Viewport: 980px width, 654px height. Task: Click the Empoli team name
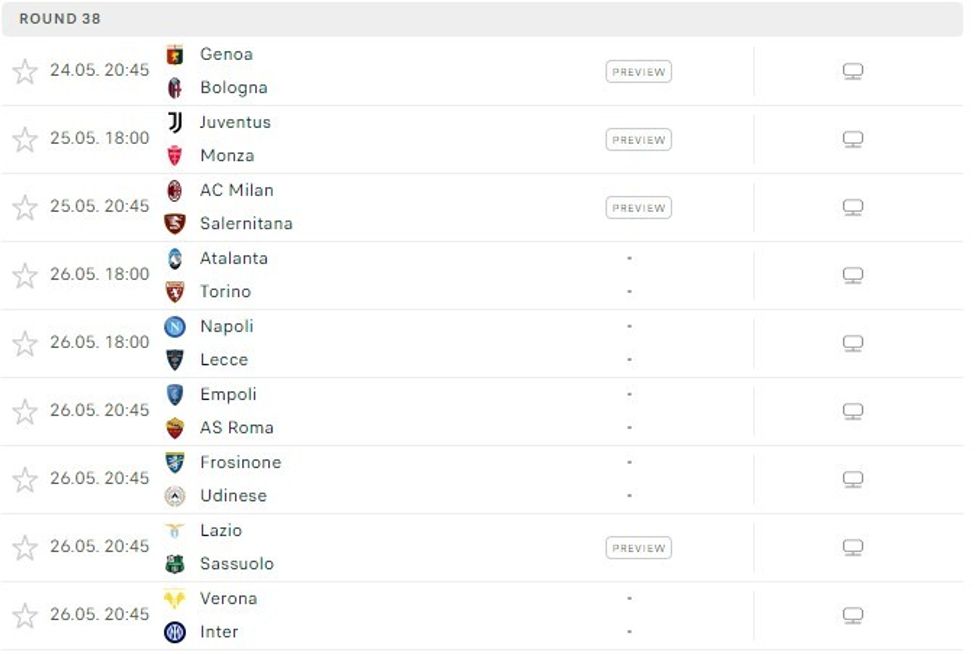click(228, 394)
